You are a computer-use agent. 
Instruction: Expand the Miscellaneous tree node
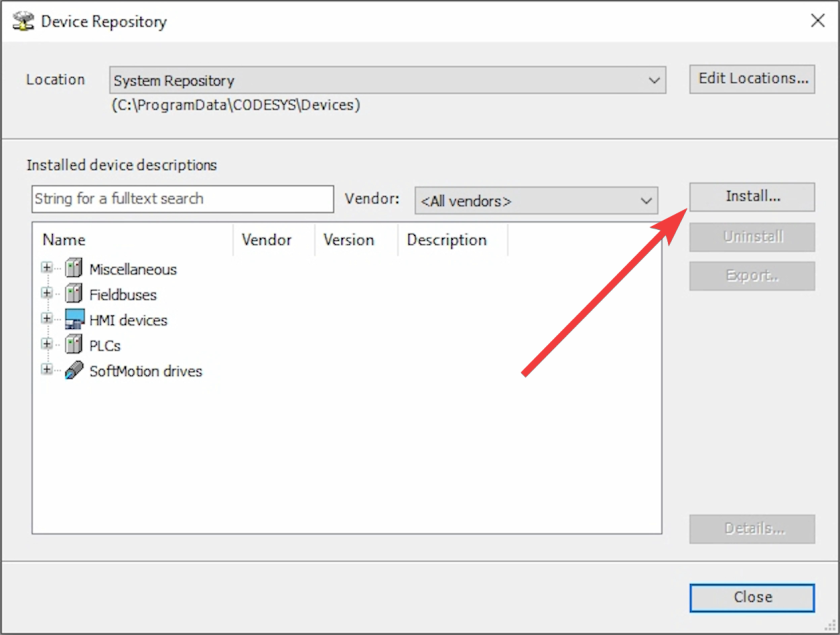coord(47,267)
